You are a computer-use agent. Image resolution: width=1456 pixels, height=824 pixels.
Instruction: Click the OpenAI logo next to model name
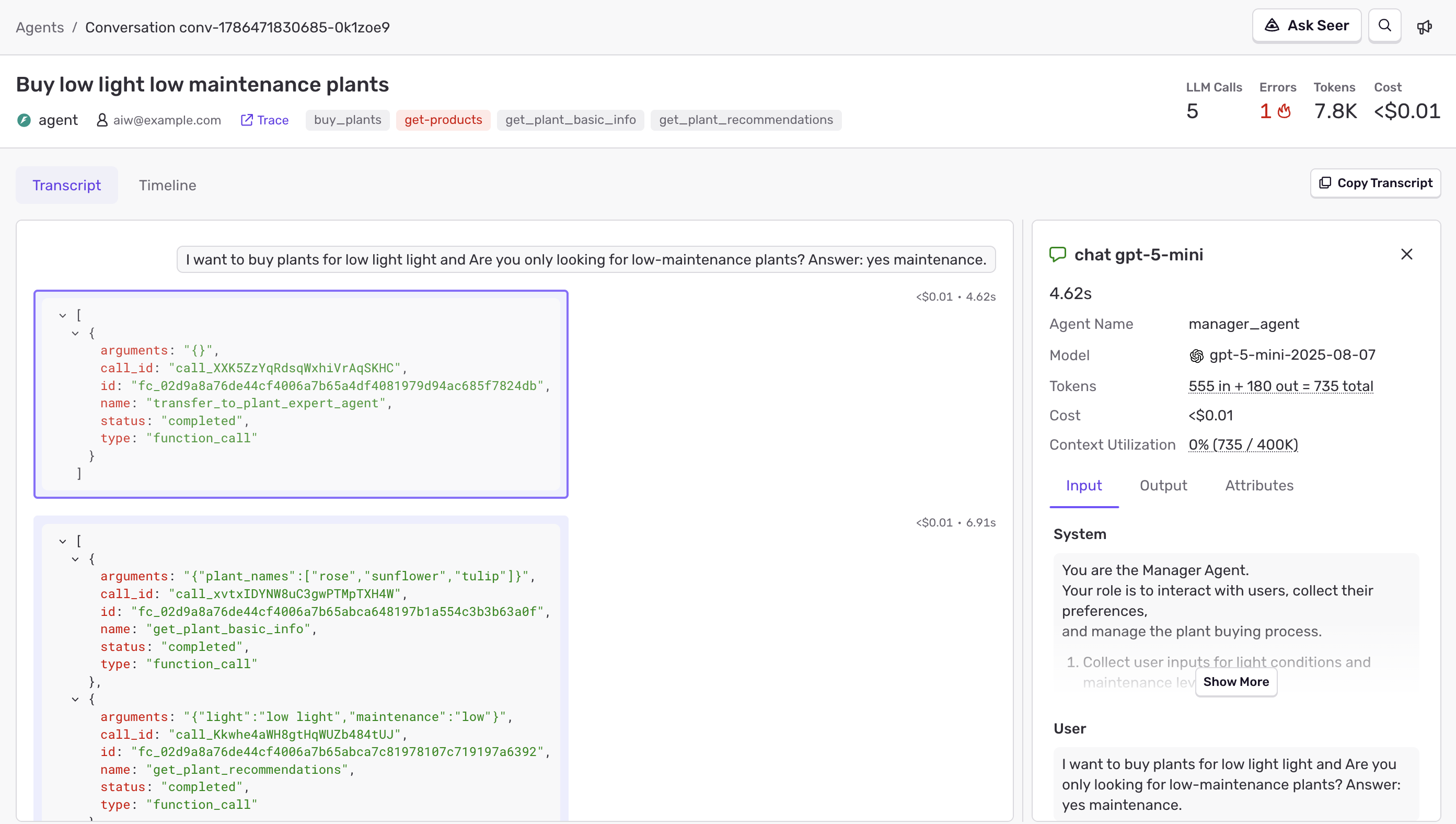tap(1196, 356)
